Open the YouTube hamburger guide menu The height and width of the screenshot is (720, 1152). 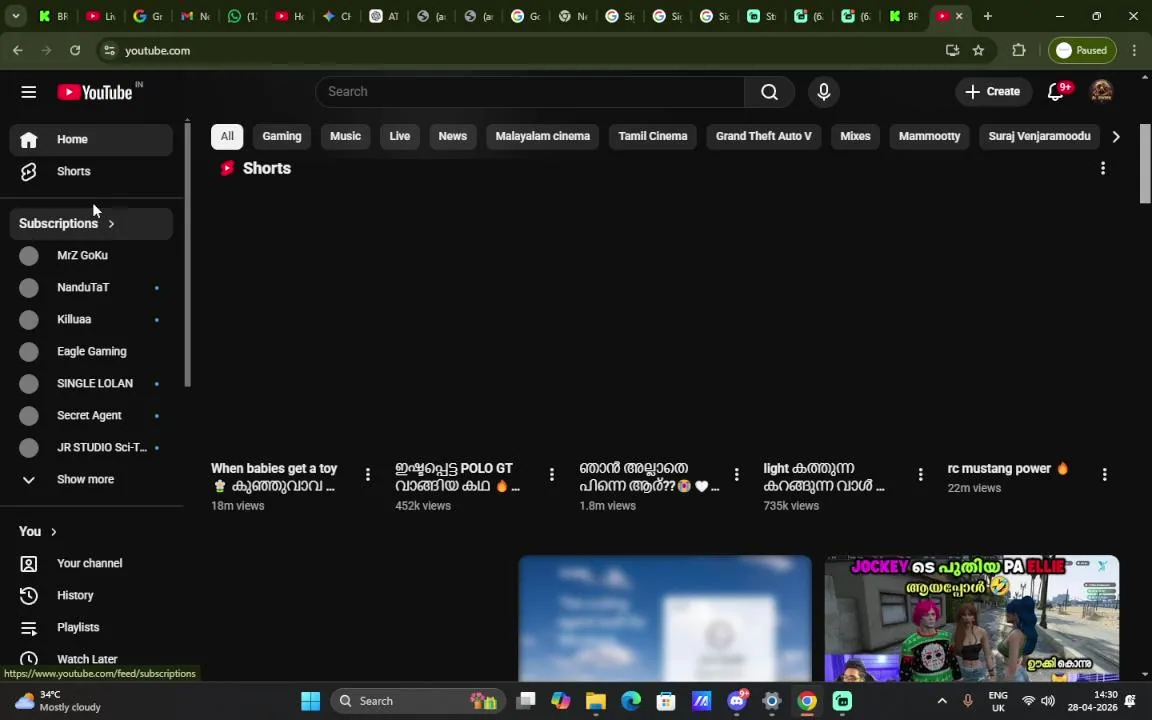[29, 92]
